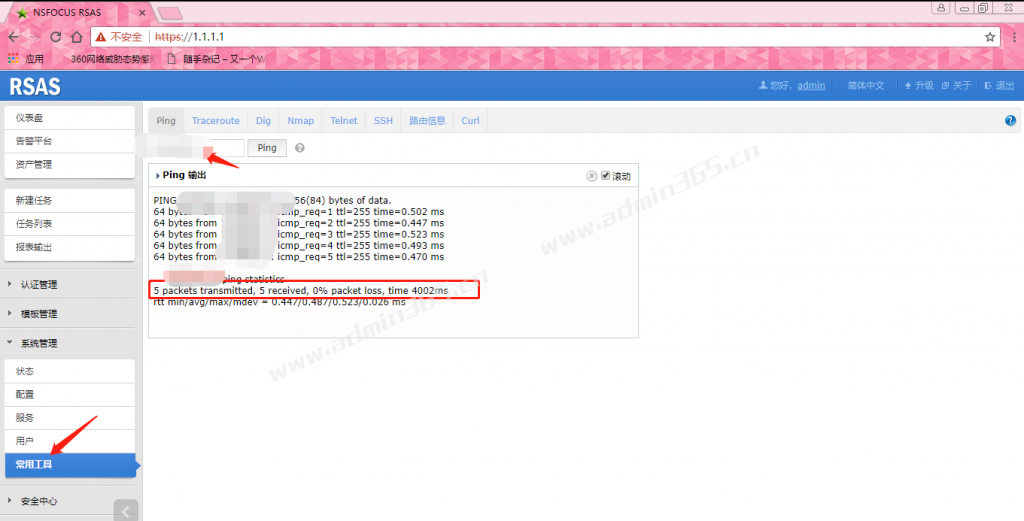Click blue help icon at top right
1024x521 pixels.
click(1010, 120)
